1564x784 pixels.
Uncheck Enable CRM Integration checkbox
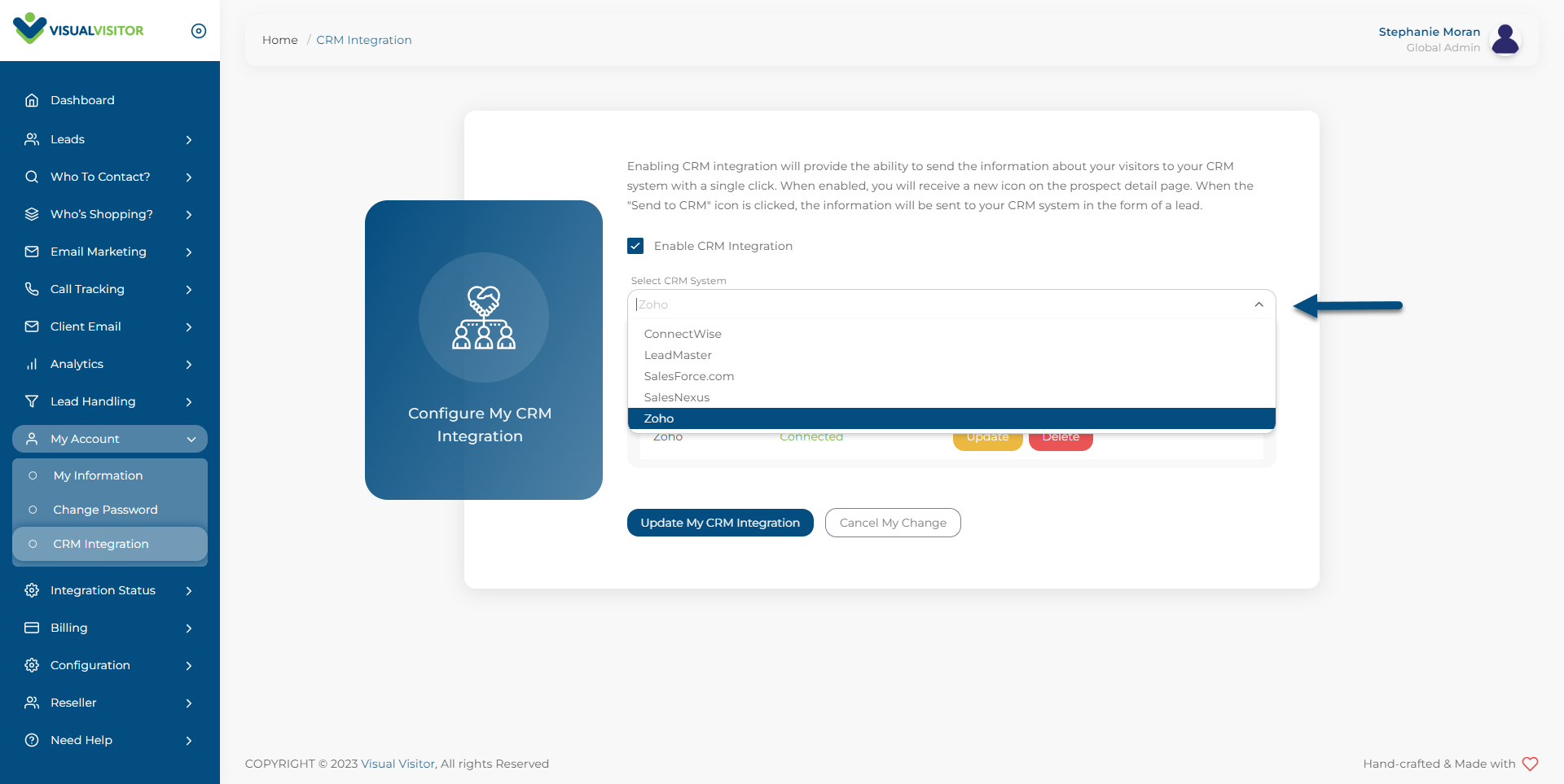[635, 246]
